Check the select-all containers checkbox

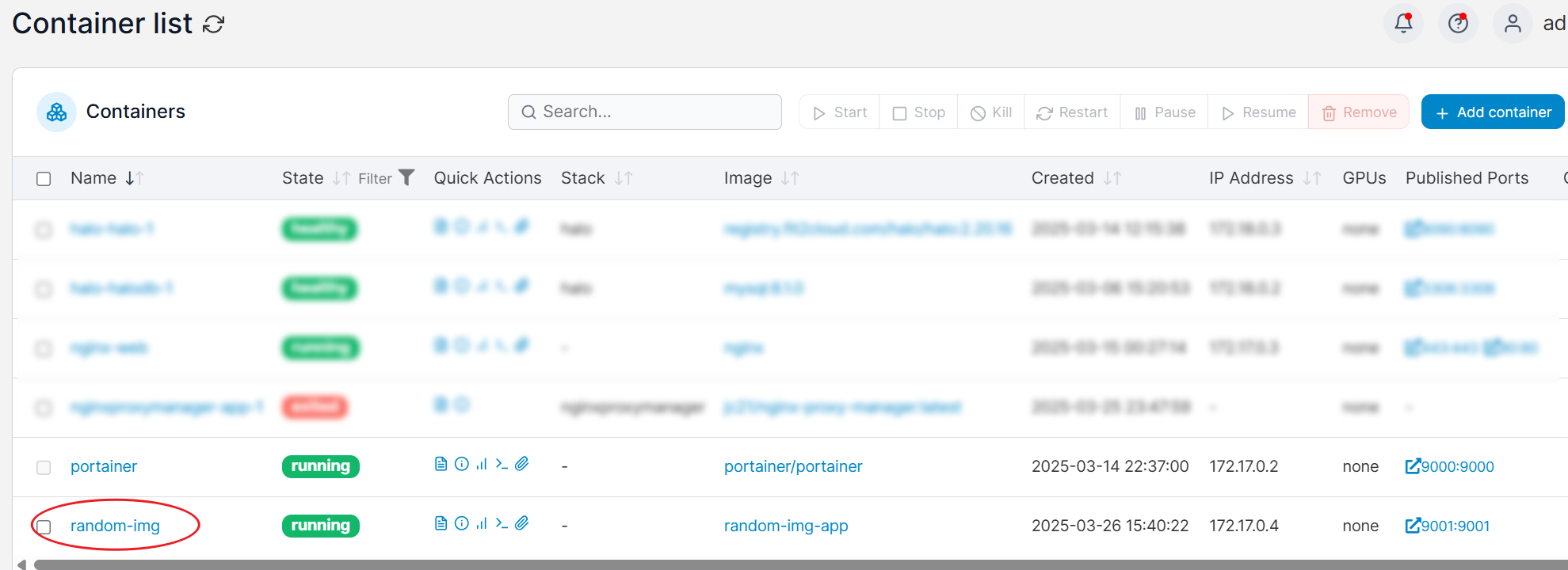coord(44,179)
